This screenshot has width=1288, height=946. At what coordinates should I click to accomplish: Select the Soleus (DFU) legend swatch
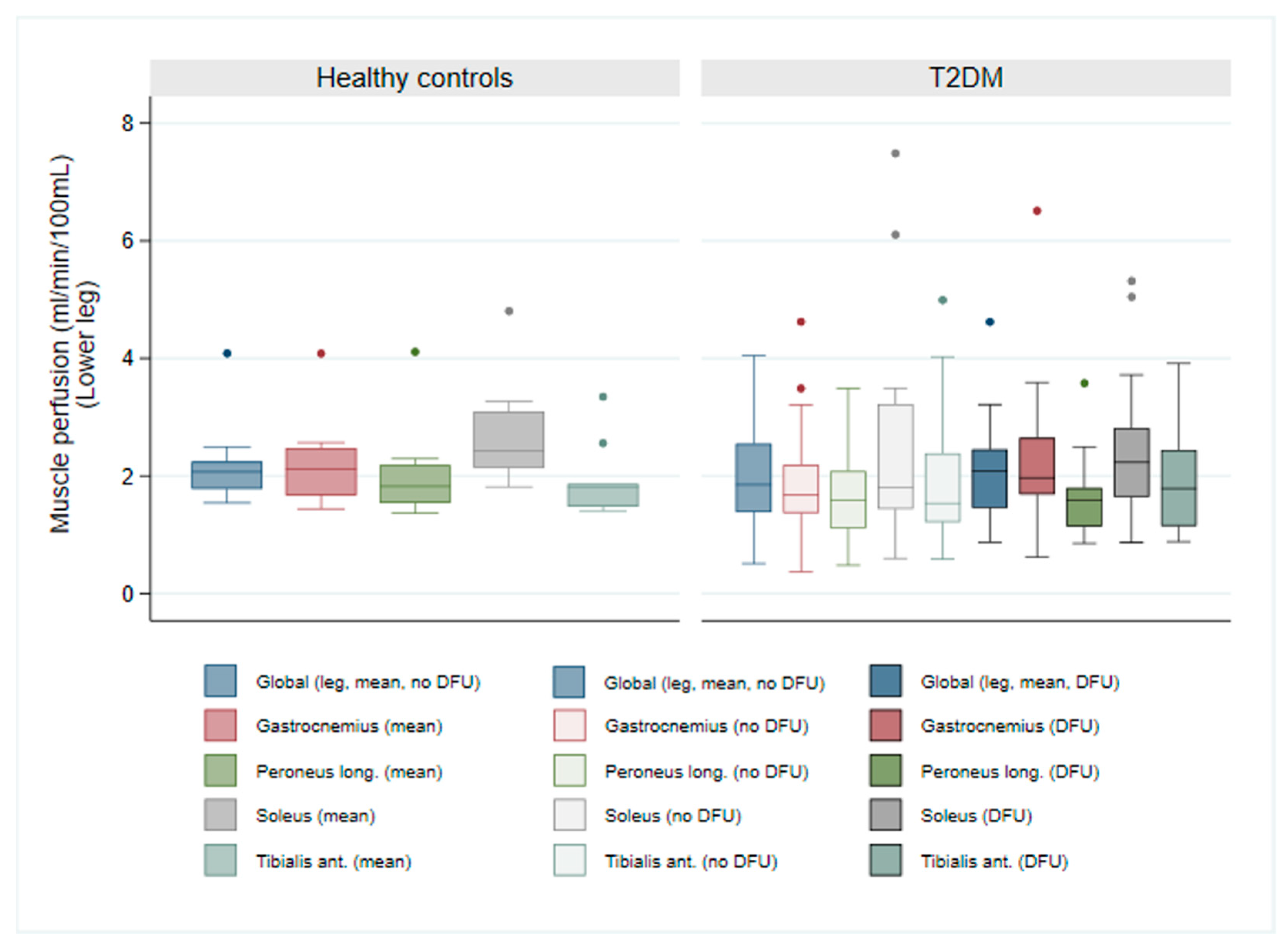pyautogui.click(x=885, y=815)
